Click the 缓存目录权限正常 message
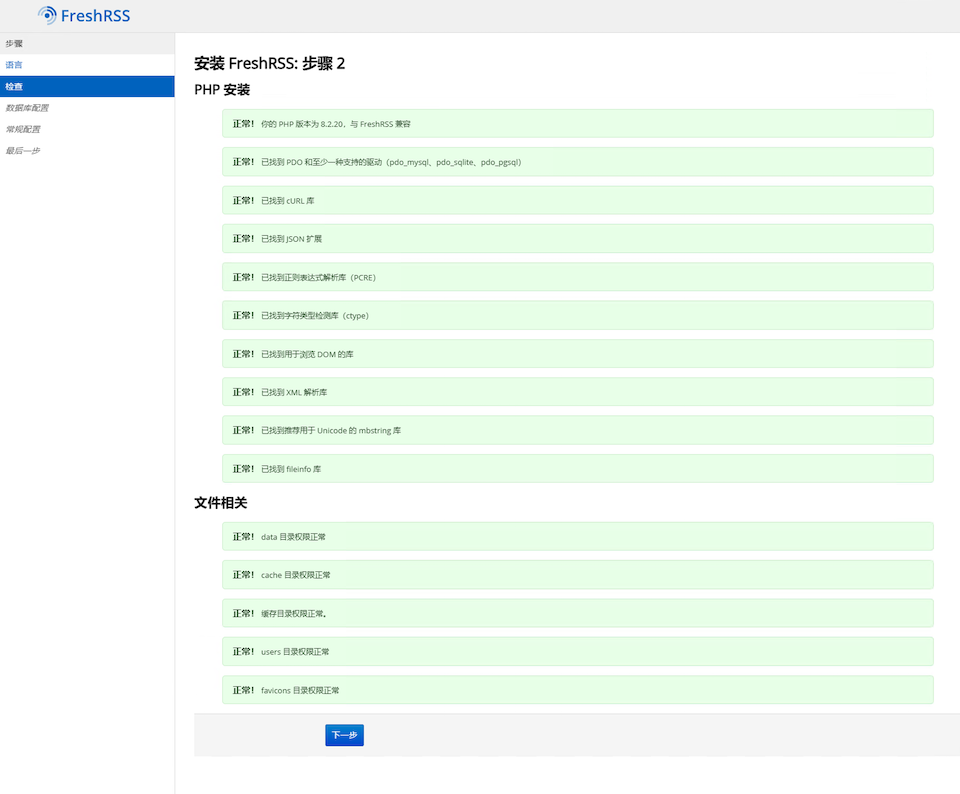960x794 pixels. (x=577, y=613)
